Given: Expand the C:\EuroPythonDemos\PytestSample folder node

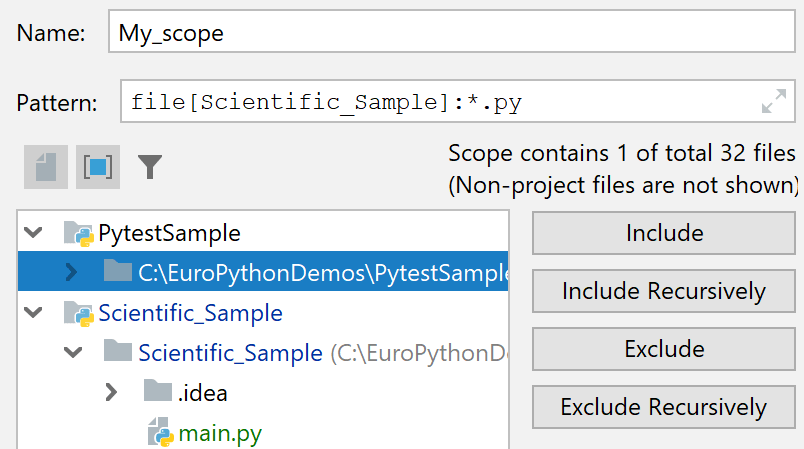Looking at the screenshot, I should (x=71, y=271).
